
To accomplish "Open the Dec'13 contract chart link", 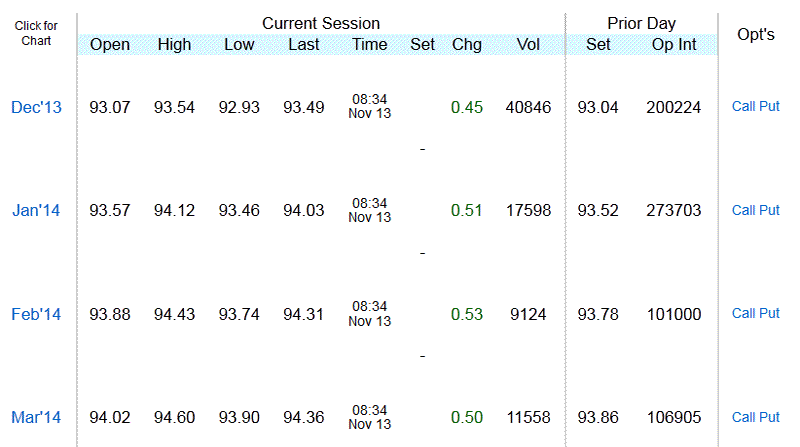I will pyautogui.click(x=36, y=107).
